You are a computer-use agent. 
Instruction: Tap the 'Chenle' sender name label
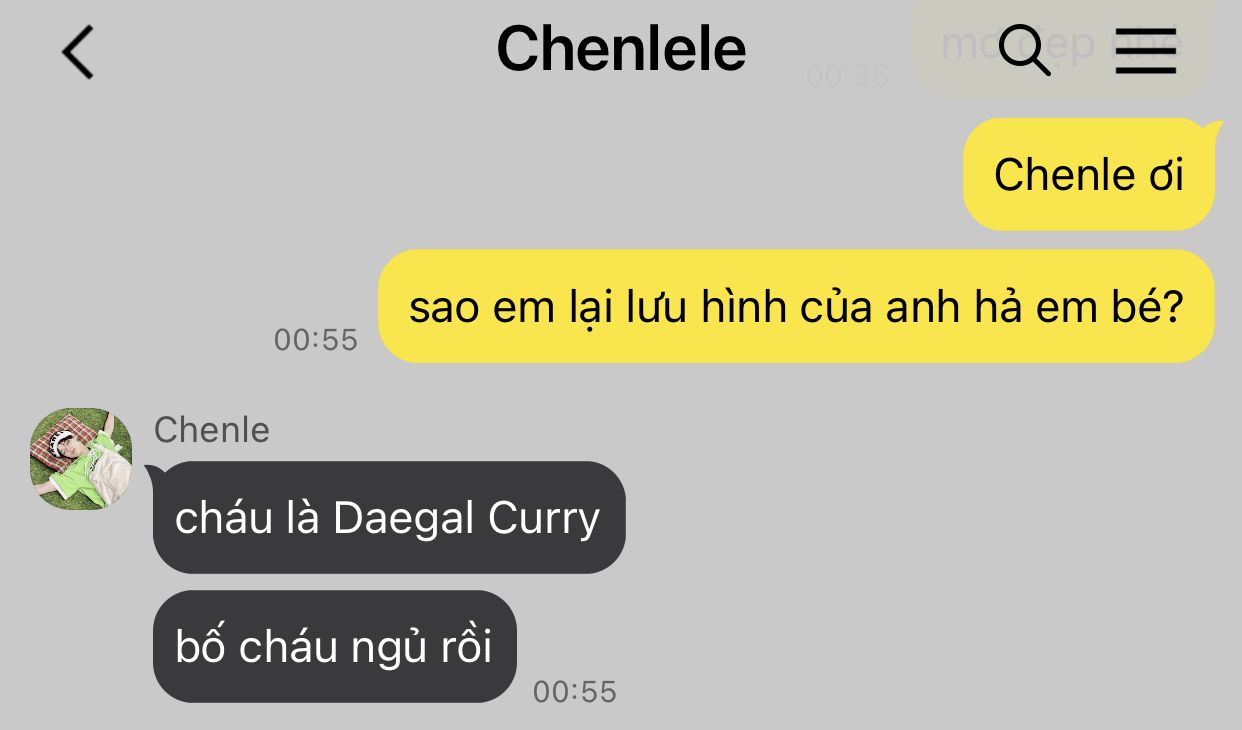tap(212, 430)
